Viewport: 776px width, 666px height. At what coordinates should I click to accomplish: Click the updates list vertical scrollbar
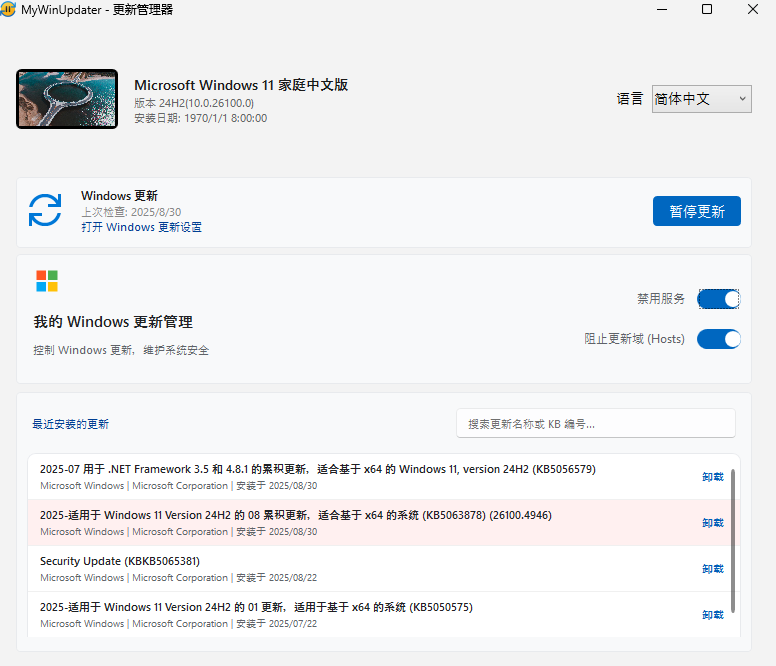click(x=733, y=541)
